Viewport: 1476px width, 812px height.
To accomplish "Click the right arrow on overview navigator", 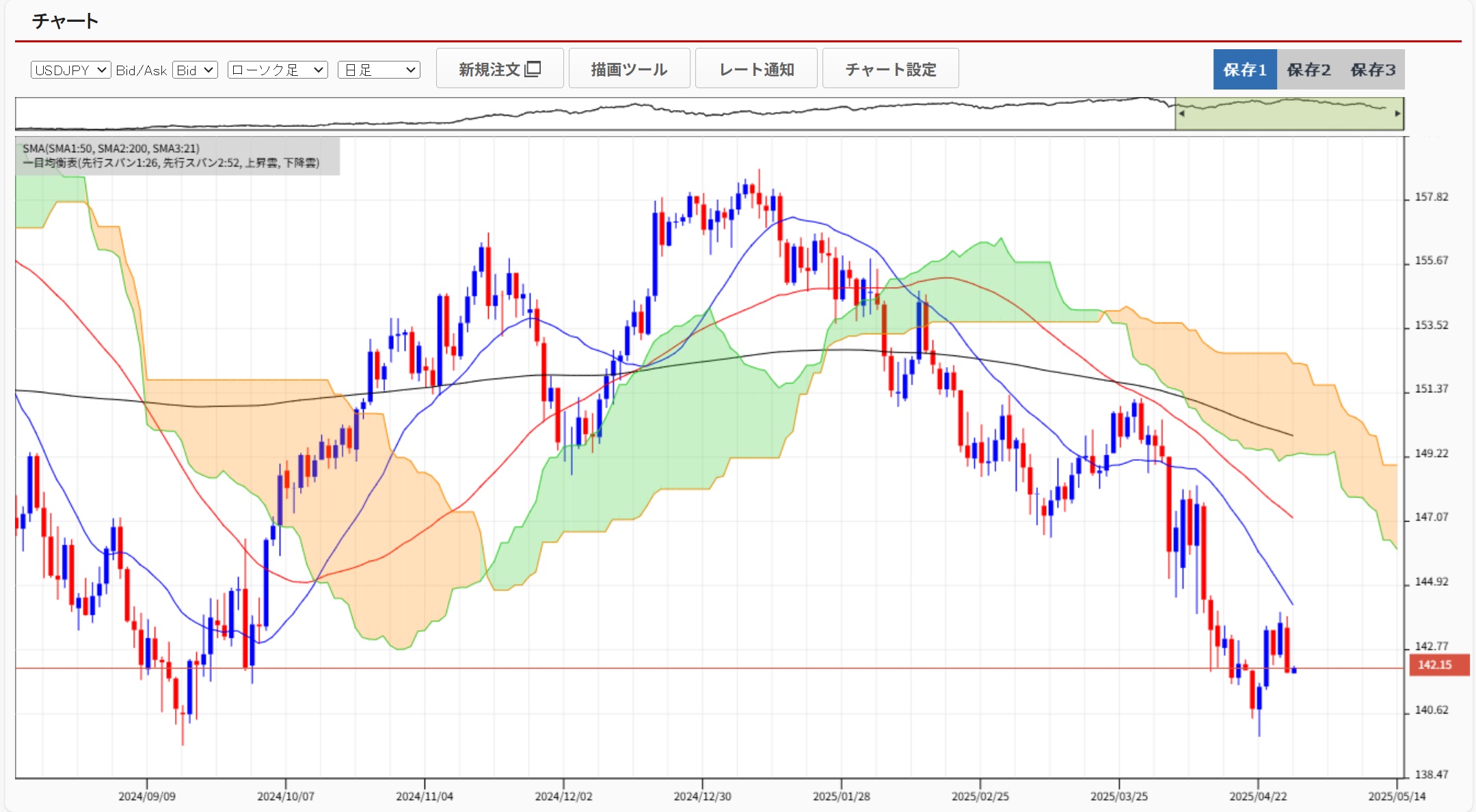I will pos(1397,114).
